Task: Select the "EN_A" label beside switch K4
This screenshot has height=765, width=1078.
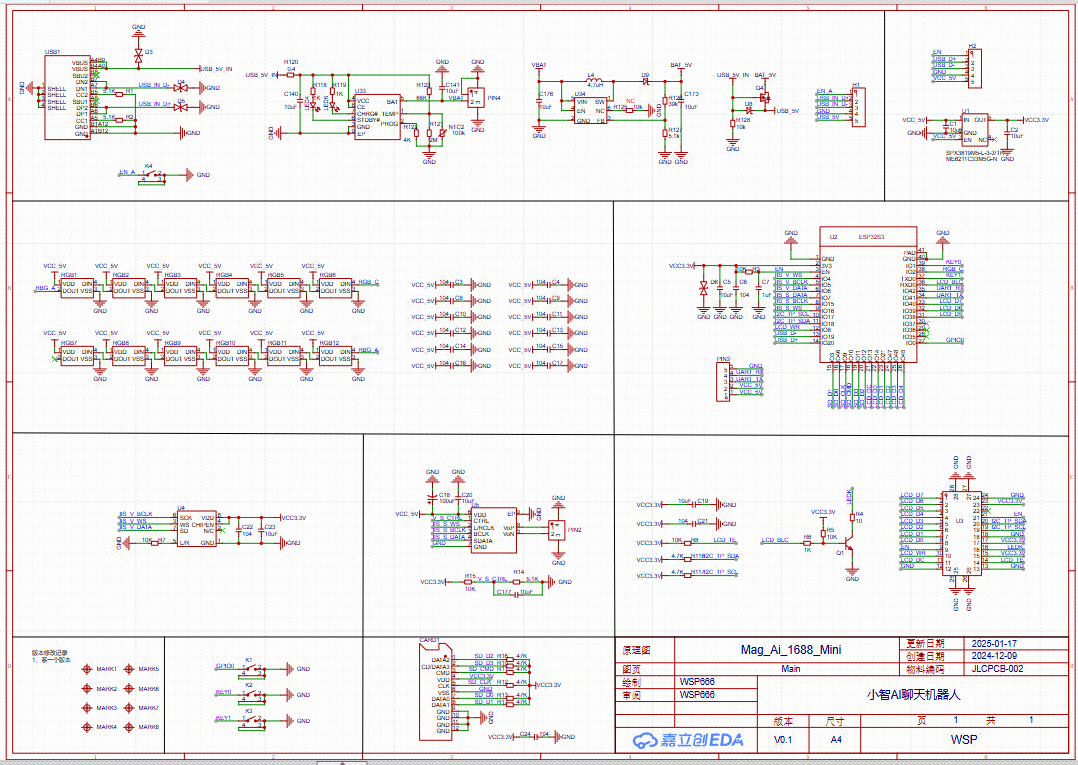Action: 126,172
